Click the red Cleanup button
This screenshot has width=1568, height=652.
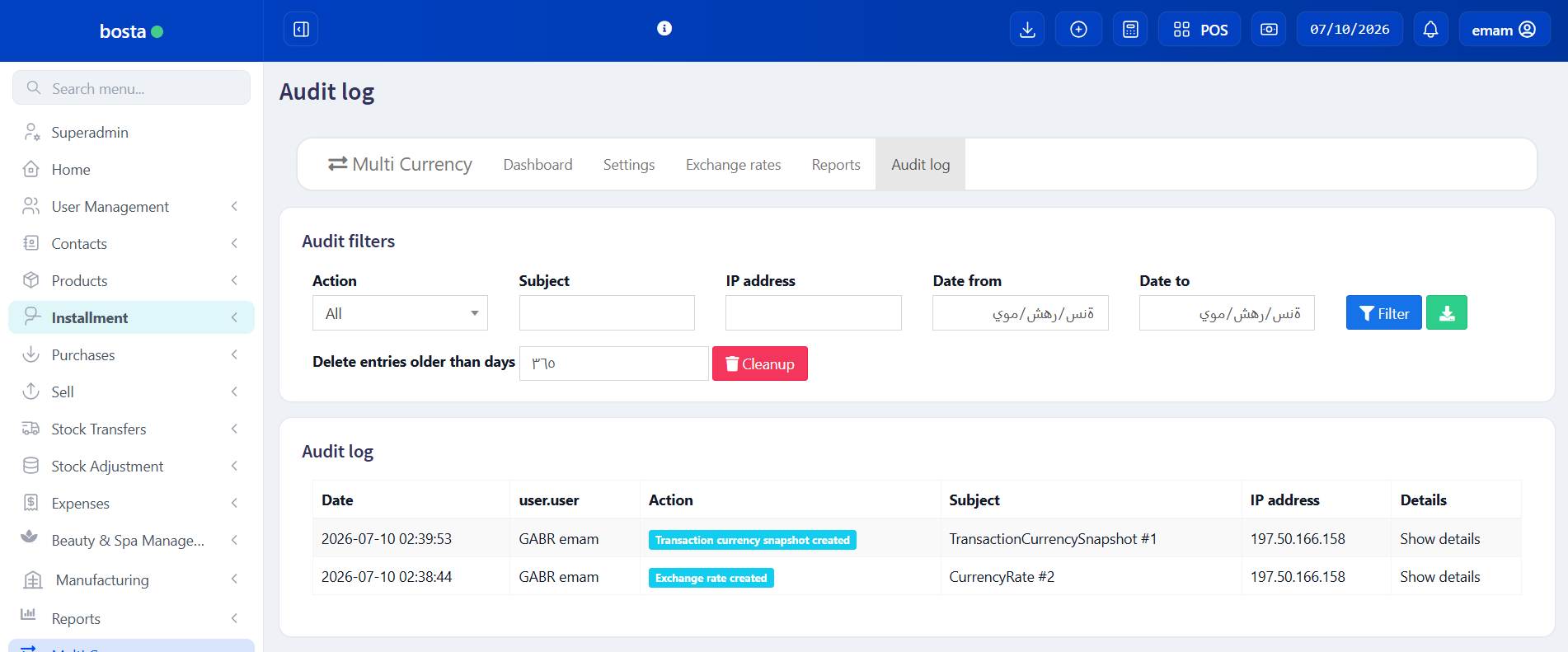click(760, 364)
